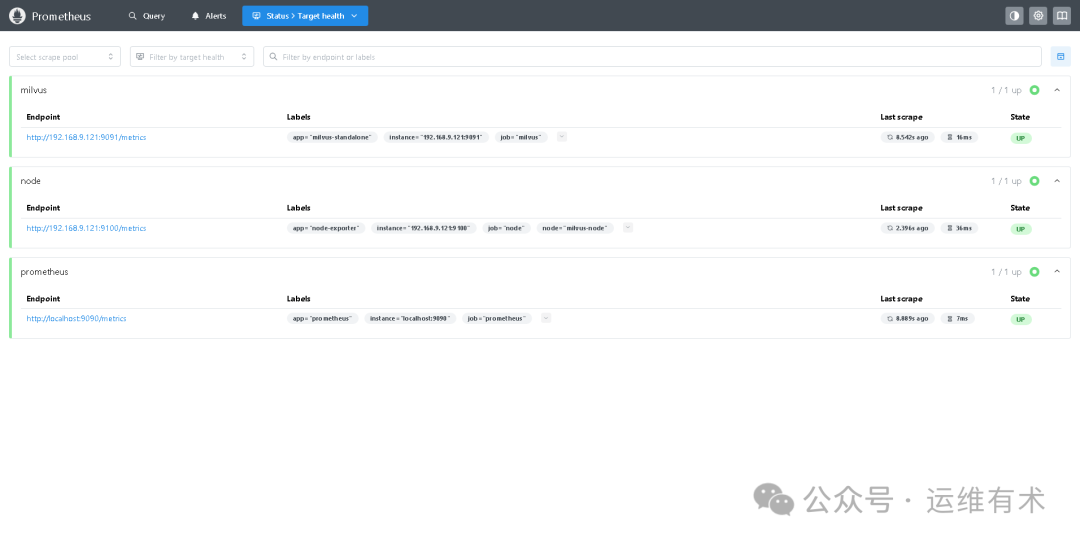This screenshot has height=543, width=1080.
Task: Click the instance="192.168.9.121:9100" label badge
Action: point(424,228)
